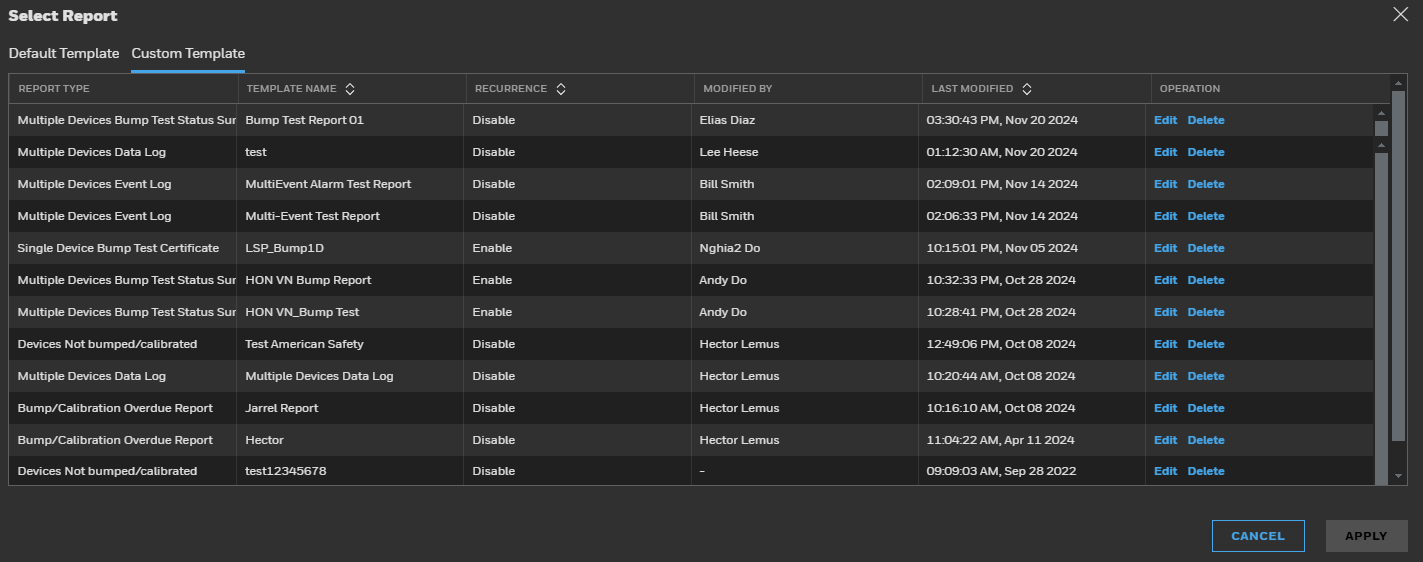Image resolution: width=1423 pixels, height=562 pixels.
Task: Select the Test American Safety name
Action: (305, 344)
